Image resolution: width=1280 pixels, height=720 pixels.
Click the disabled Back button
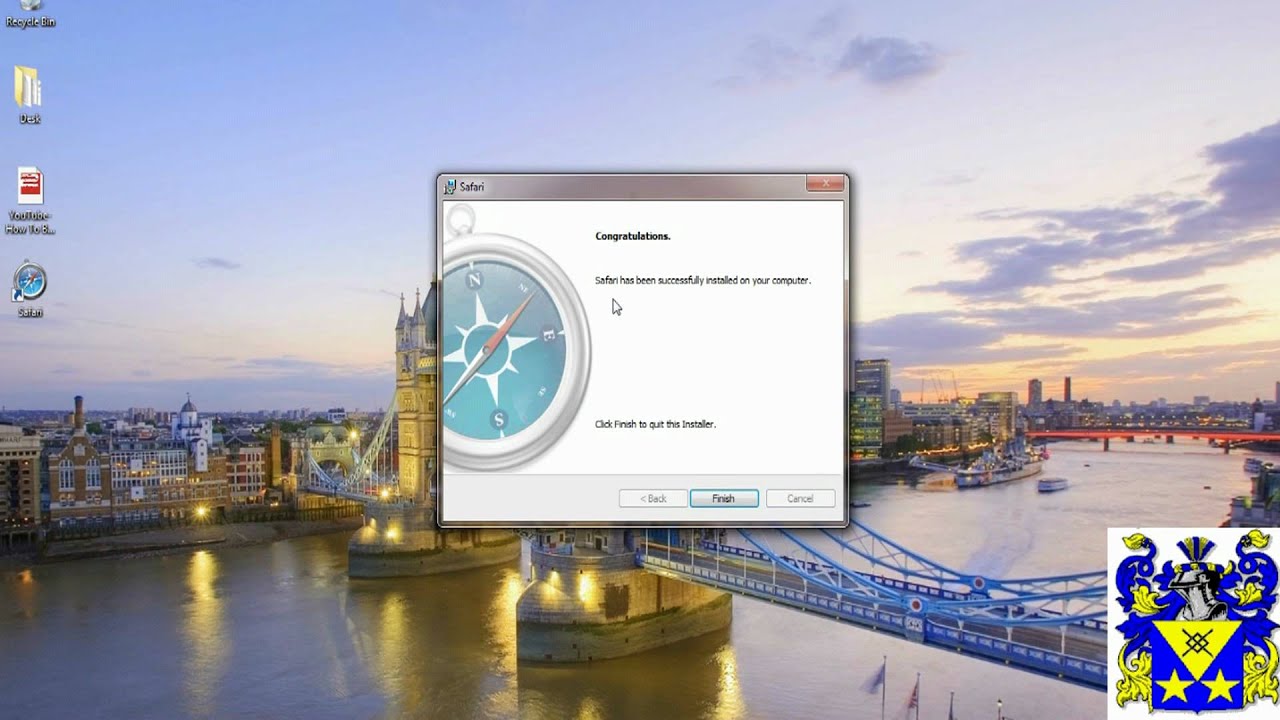click(653, 498)
